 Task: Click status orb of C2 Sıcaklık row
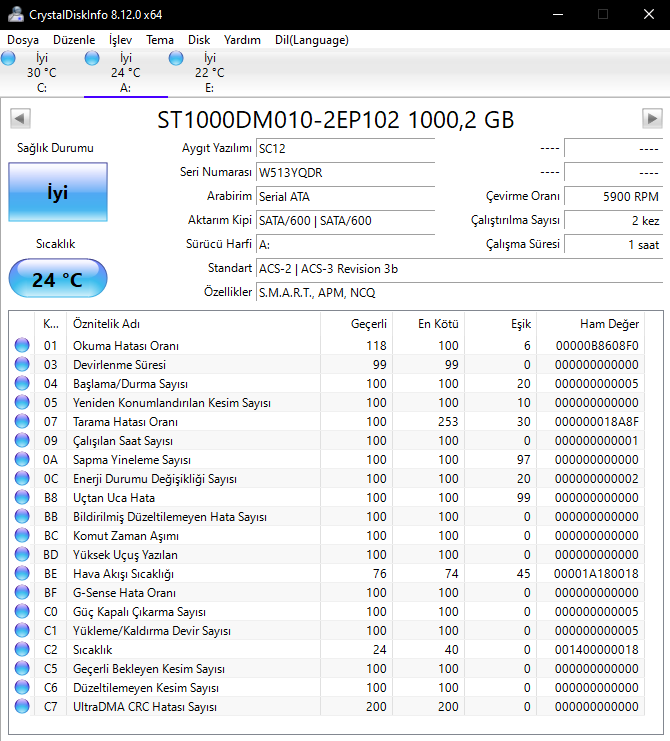pos(22,649)
